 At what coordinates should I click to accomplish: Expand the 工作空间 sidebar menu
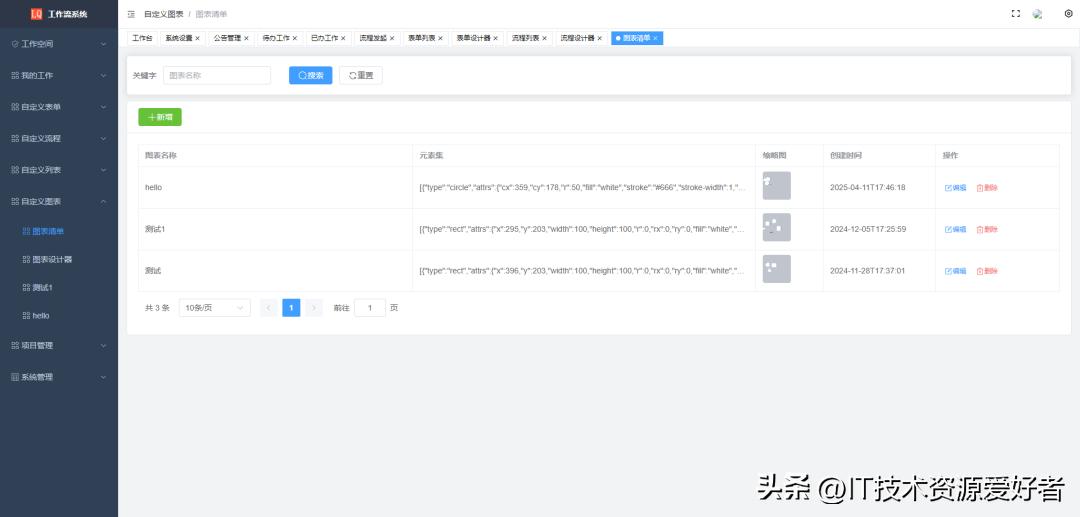coord(59,44)
